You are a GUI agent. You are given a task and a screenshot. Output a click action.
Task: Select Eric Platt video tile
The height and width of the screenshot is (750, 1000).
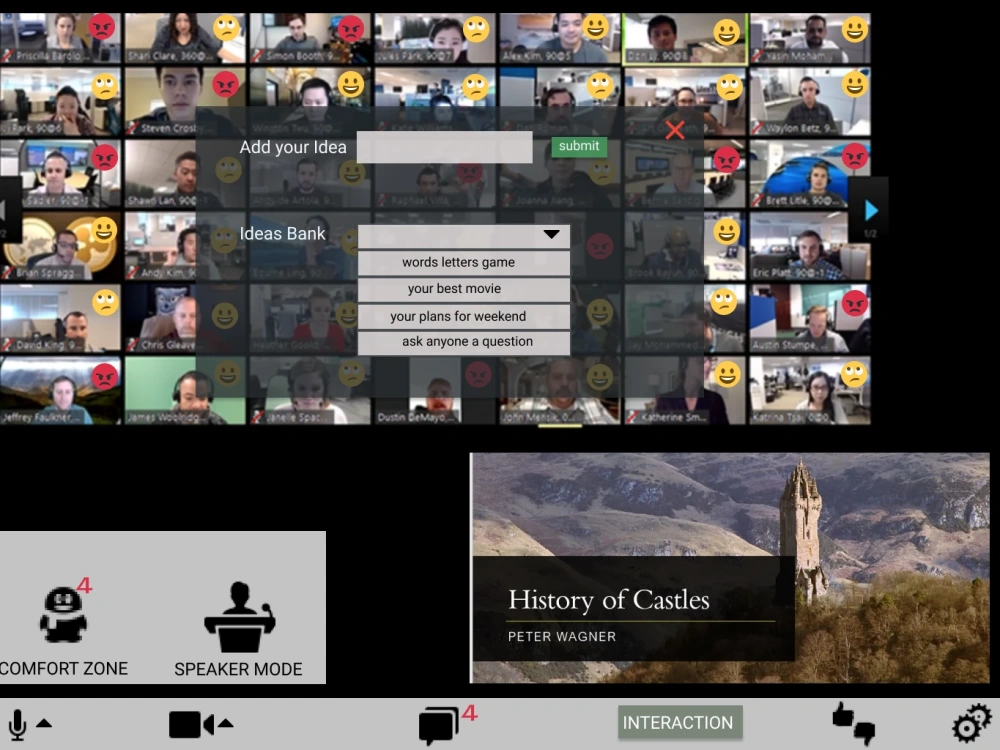[810, 246]
